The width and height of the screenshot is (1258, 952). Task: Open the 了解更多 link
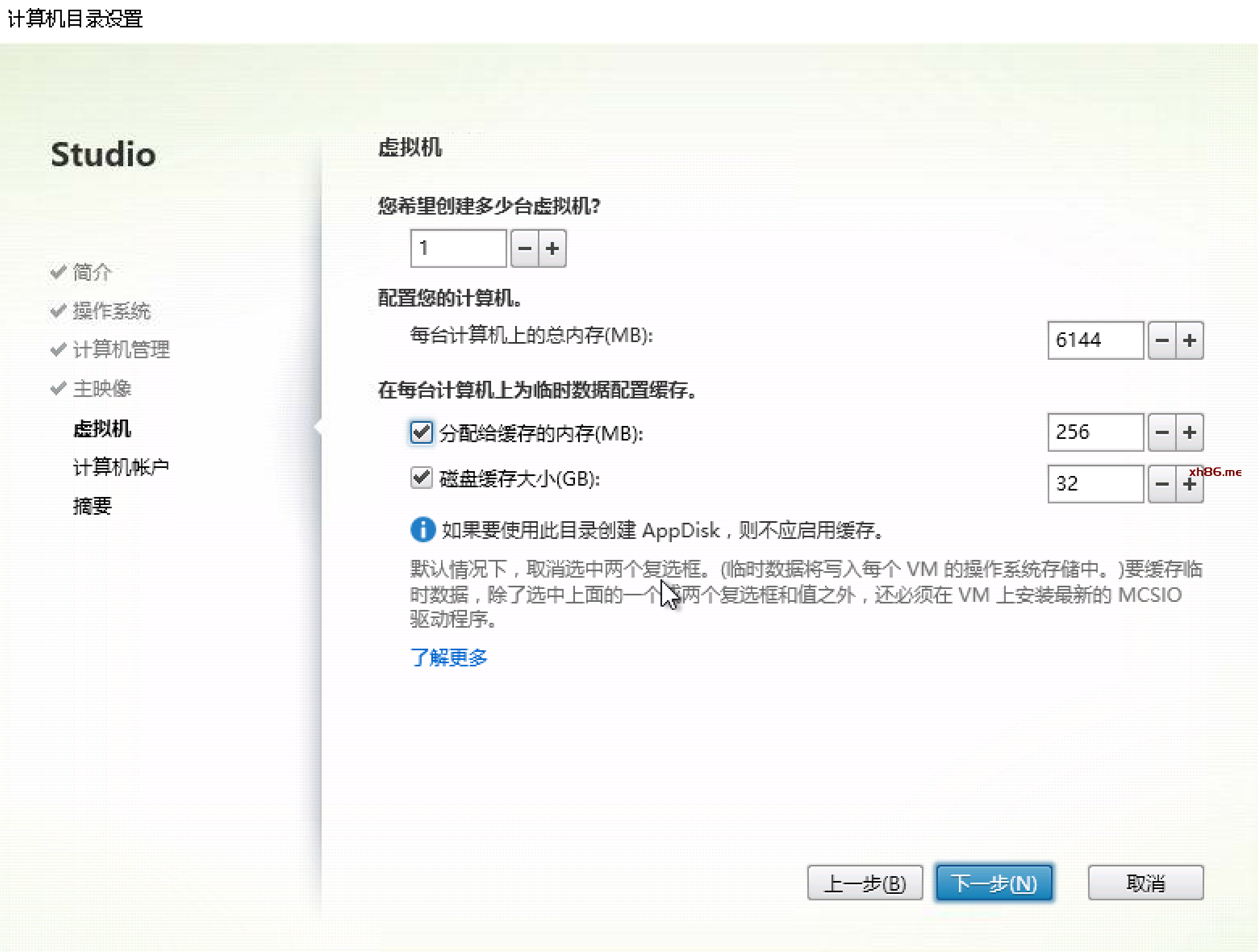tap(449, 657)
